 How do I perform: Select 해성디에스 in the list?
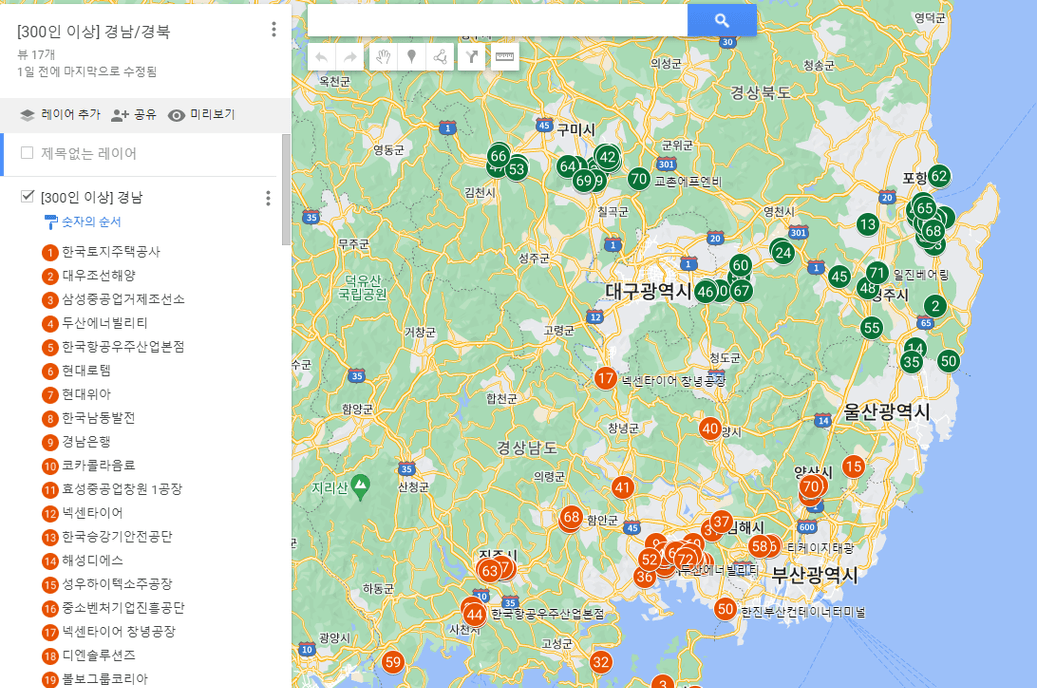[93, 560]
